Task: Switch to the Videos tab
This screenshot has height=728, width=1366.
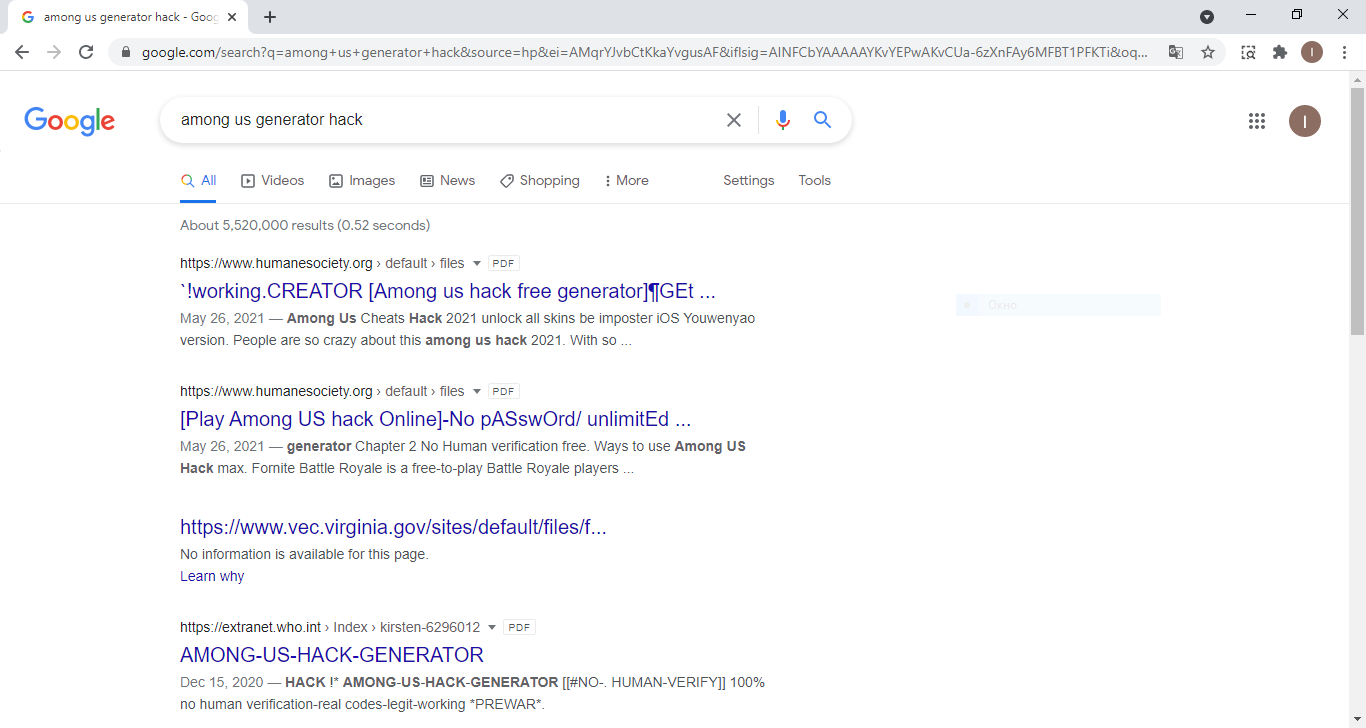Action: 273,181
